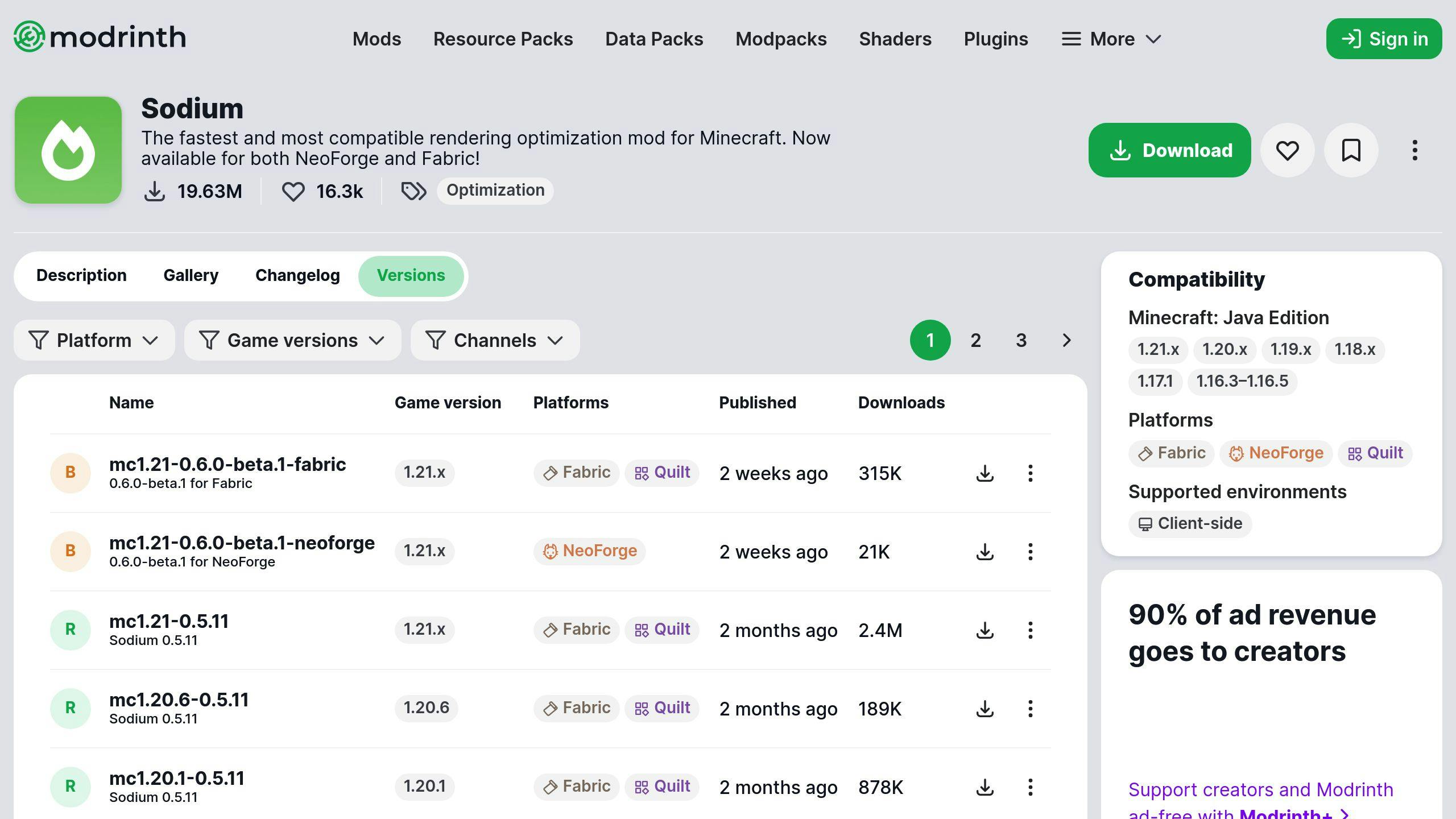This screenshot has height=819, width=1456.
Task: Open the Shaders section
Action: pyautogui.click(x=895, y=39)
